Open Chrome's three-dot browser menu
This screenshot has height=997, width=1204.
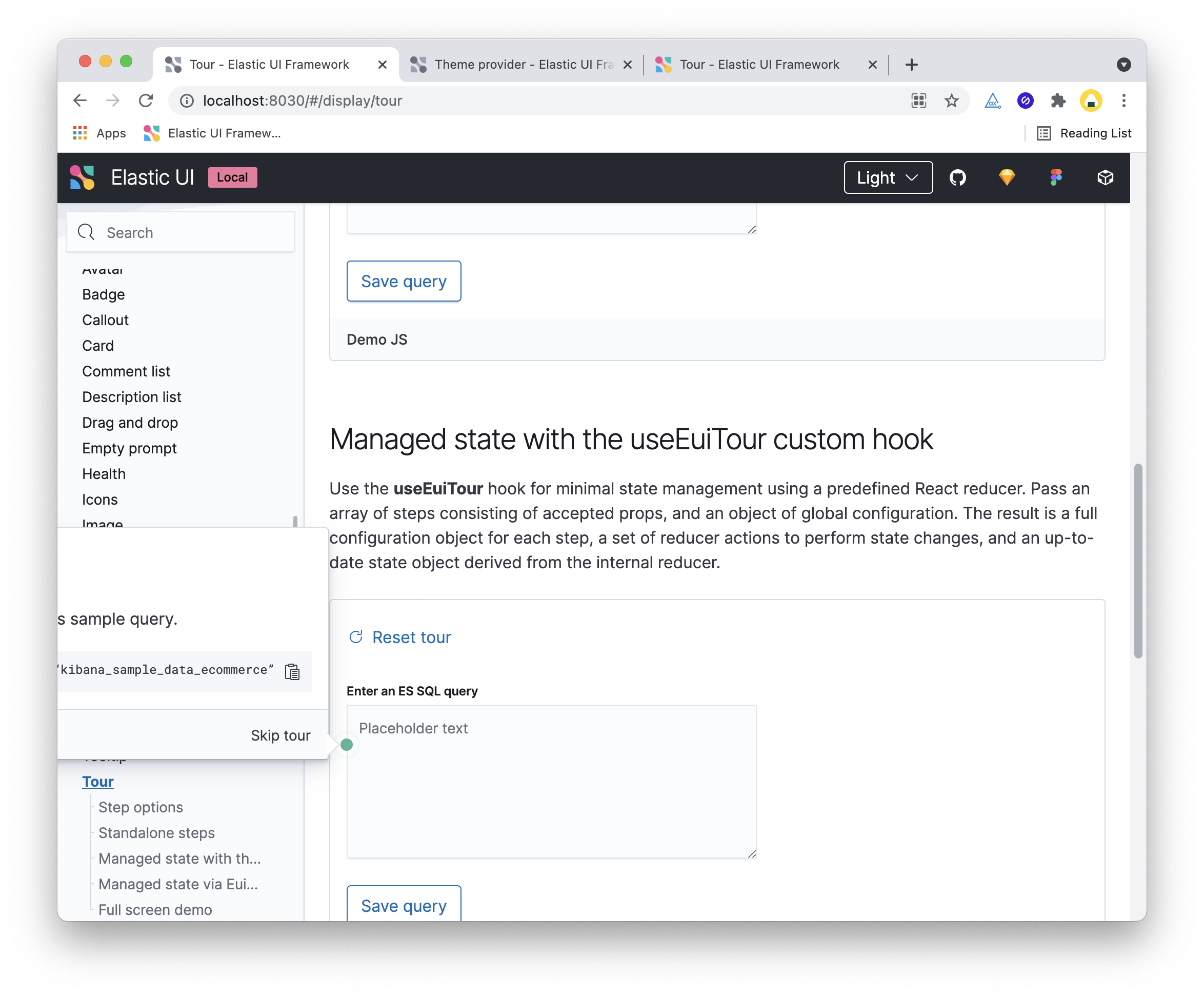click(1123, 101)
